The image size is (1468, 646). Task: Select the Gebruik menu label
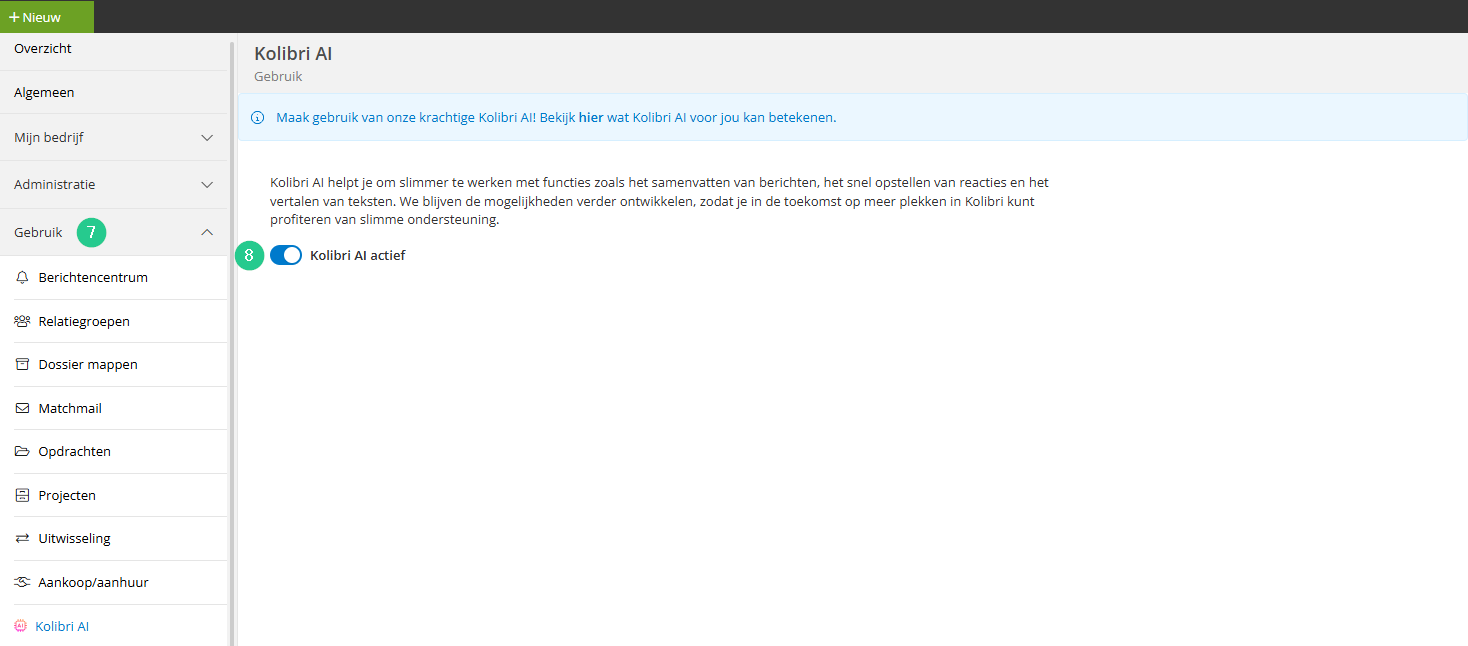38,232
